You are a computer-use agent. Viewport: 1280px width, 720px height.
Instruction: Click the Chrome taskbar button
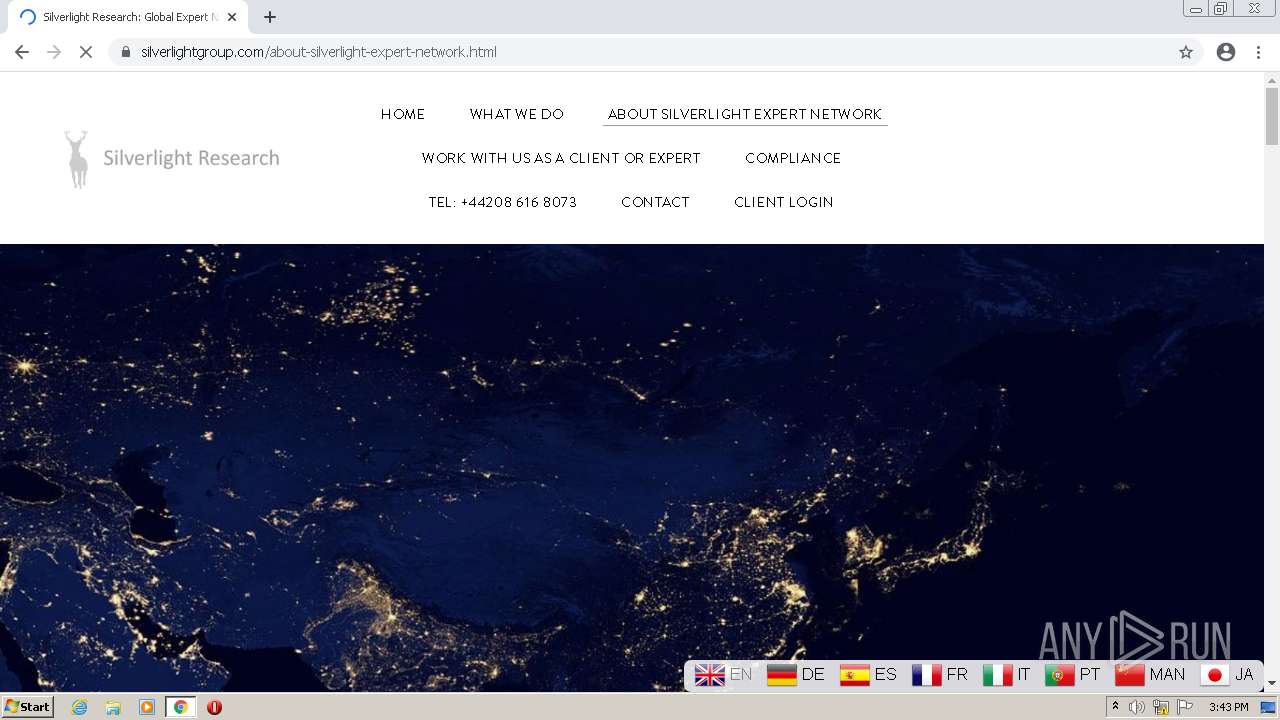(x=180, y=707)
